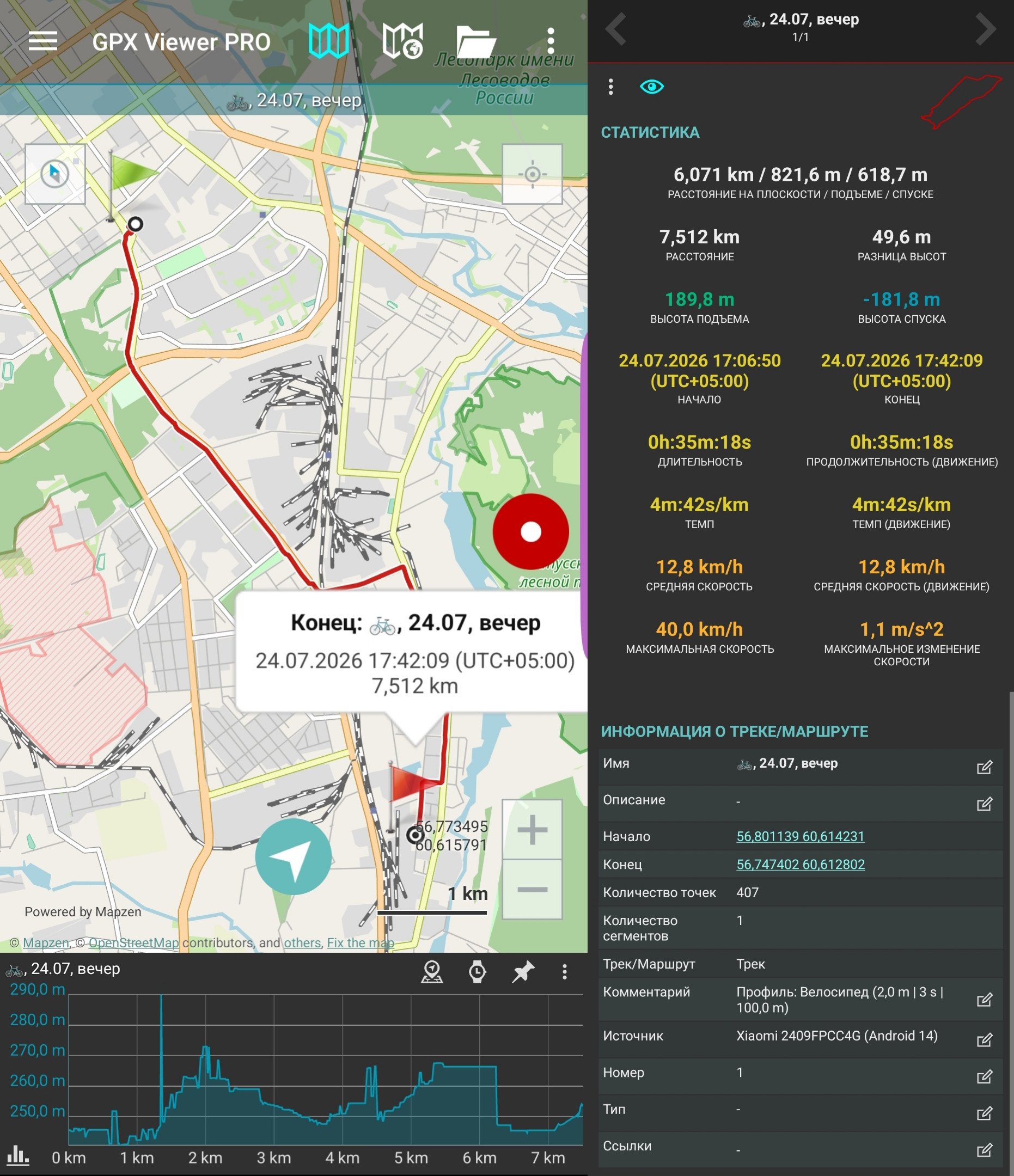This screenshot has width=1014, height=1176.
Task: Edit the Тип type field
Action: pos(985,1113)
